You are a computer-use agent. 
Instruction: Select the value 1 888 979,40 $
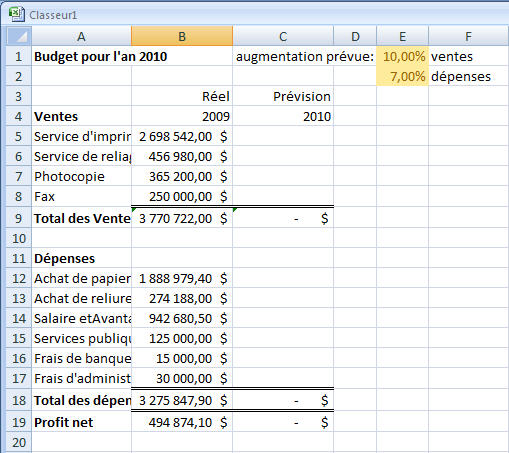pyautogui.click(x=182, y=278)
